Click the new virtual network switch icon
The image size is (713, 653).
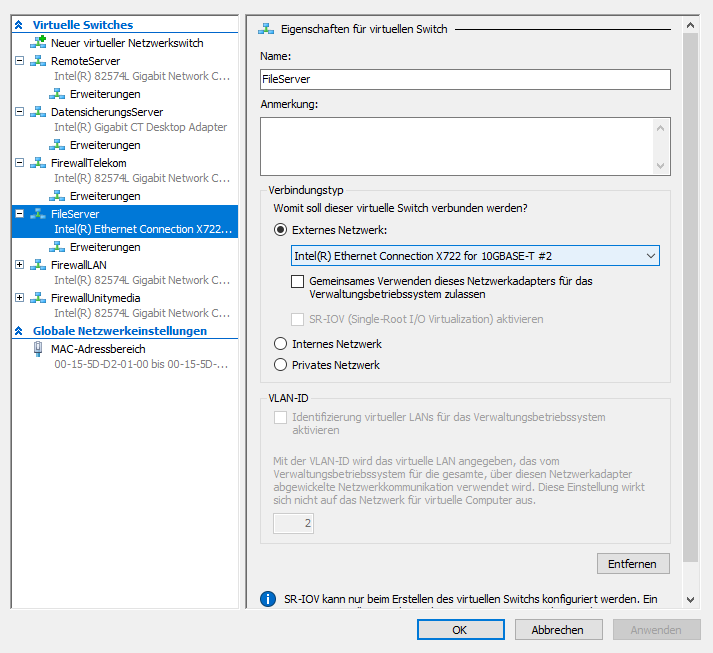pyautogui.click(x=38, y=42)
